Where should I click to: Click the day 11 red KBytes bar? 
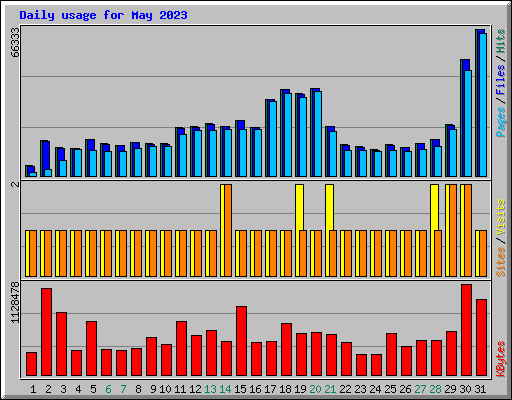tap(181, 349)
